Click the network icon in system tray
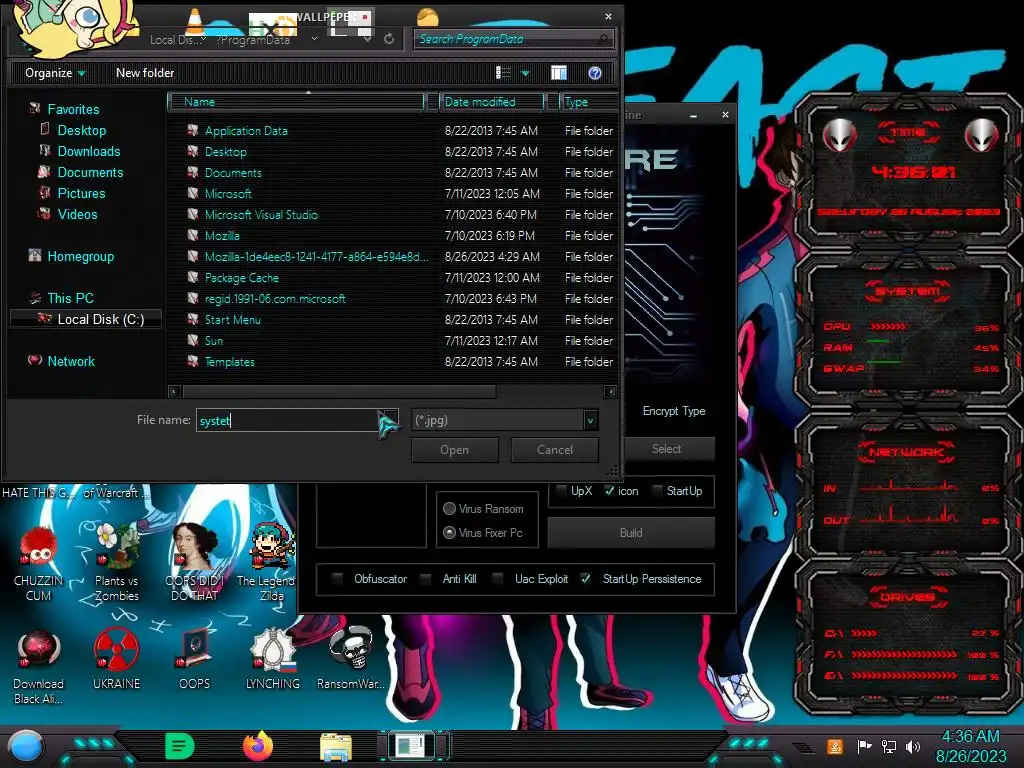1024x768 pixels. (889, 746)
